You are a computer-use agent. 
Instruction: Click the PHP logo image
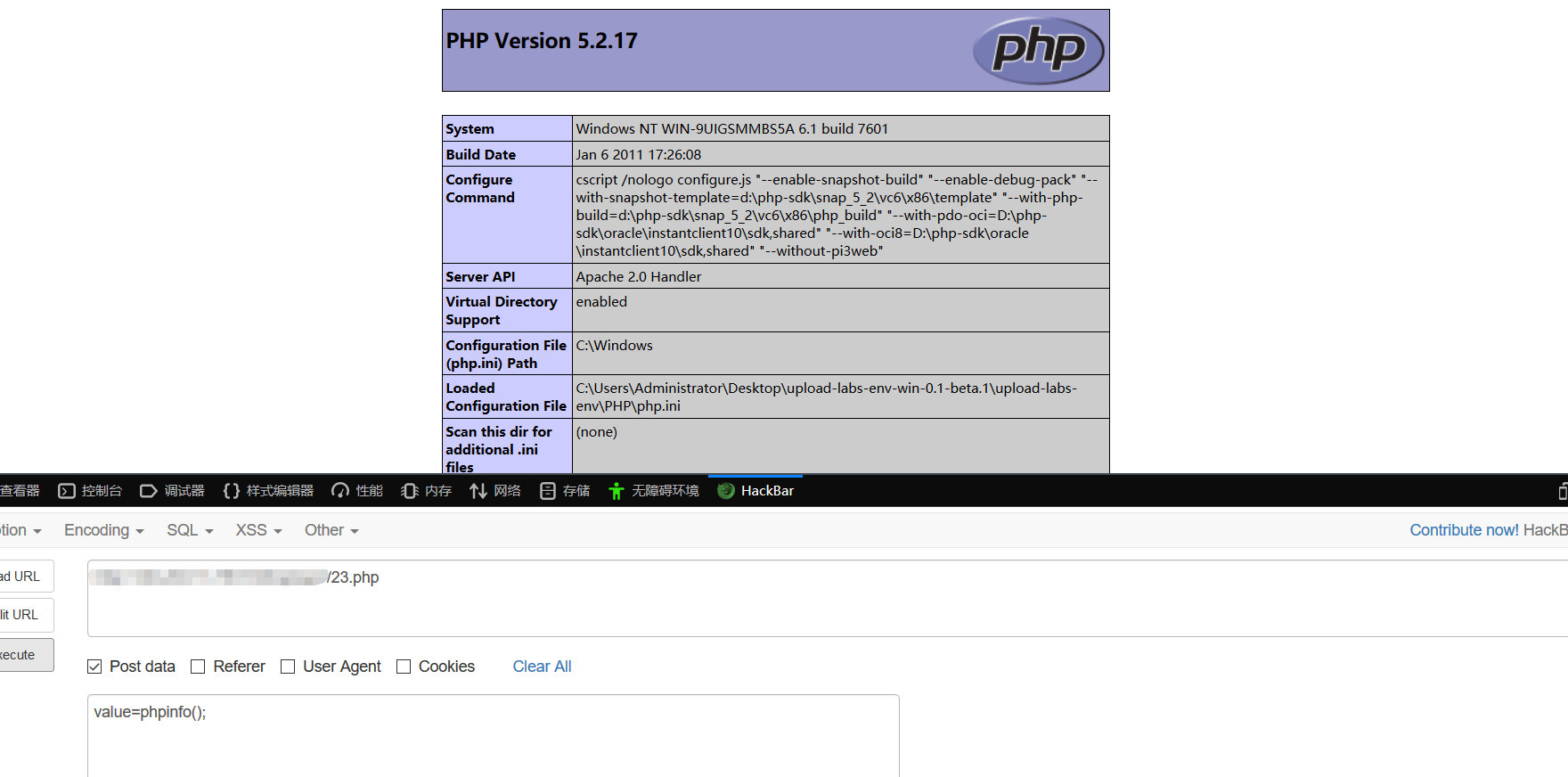(1039, 51)
